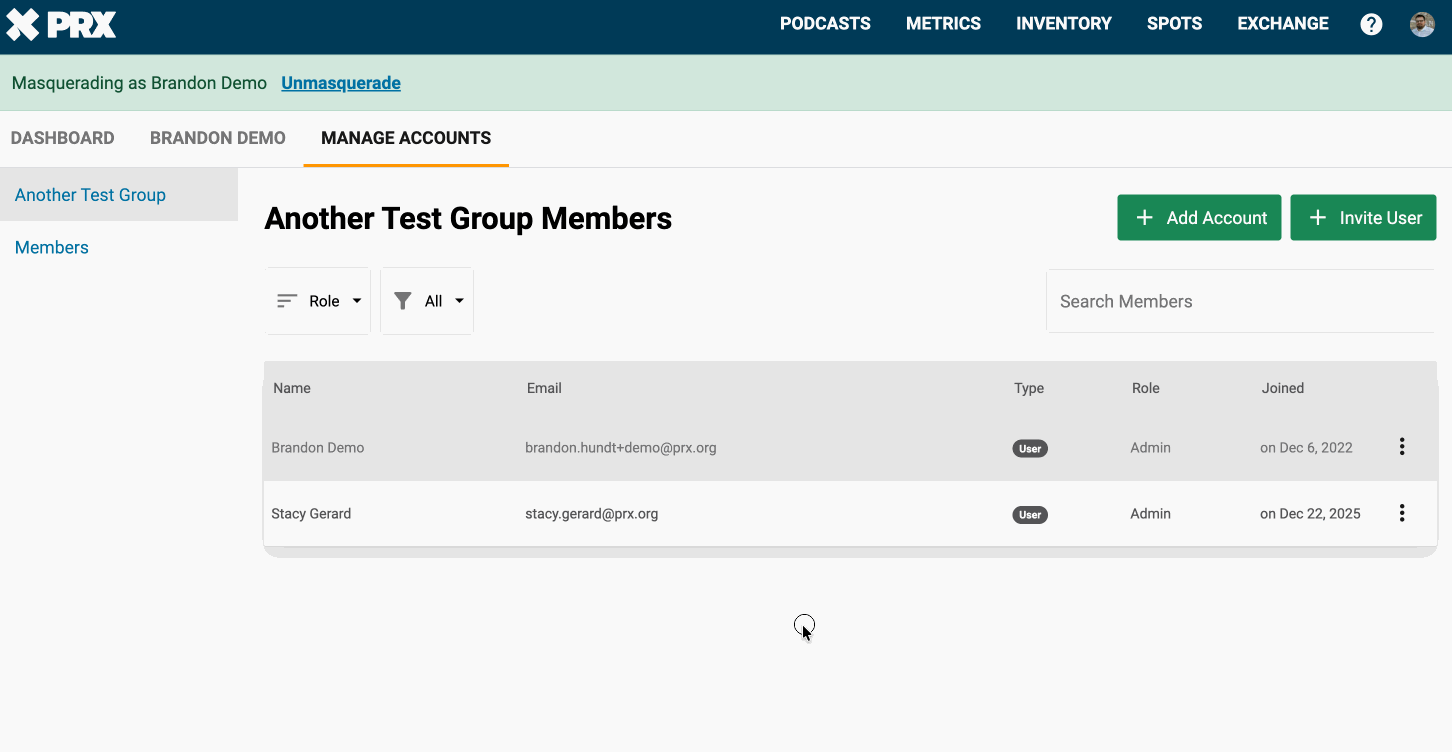Screen dimensions: 1452x752
Task: Click the PRX logo
Action: coord(62,24)
